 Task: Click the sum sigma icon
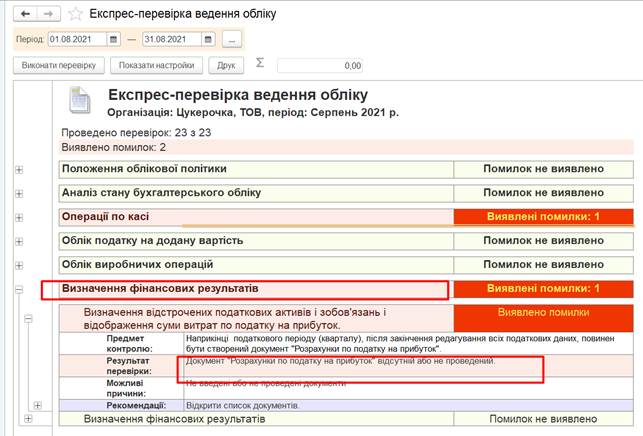261,63
